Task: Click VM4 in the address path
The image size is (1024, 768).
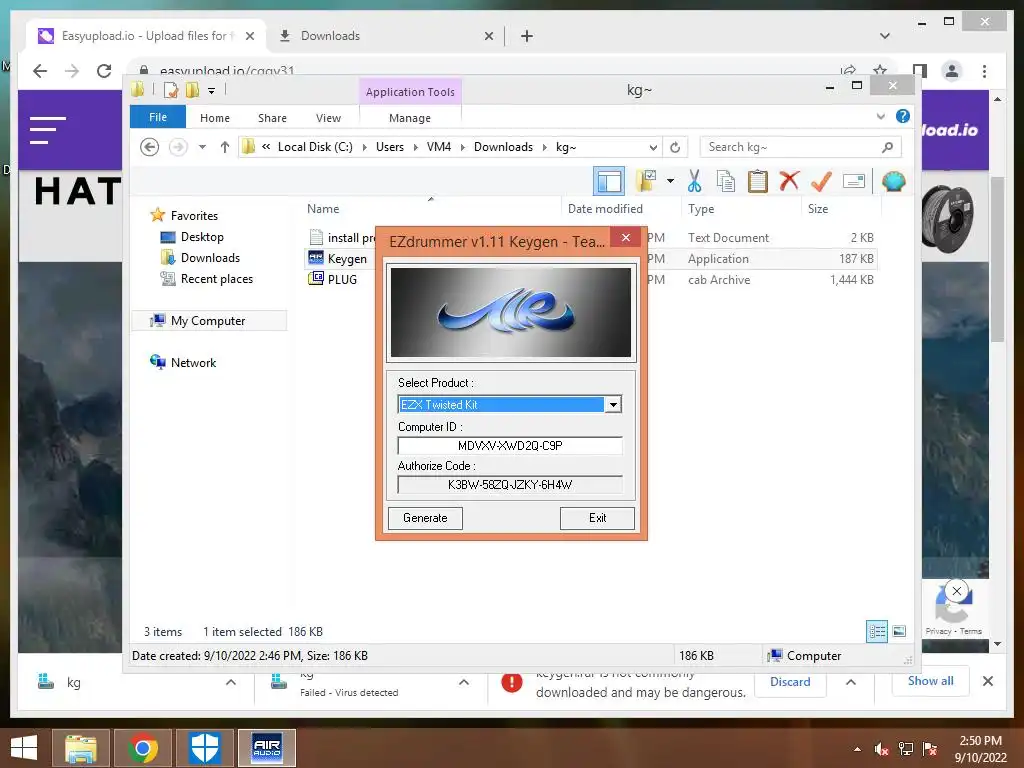Action: pyautogui.click(x=439, y=147)
